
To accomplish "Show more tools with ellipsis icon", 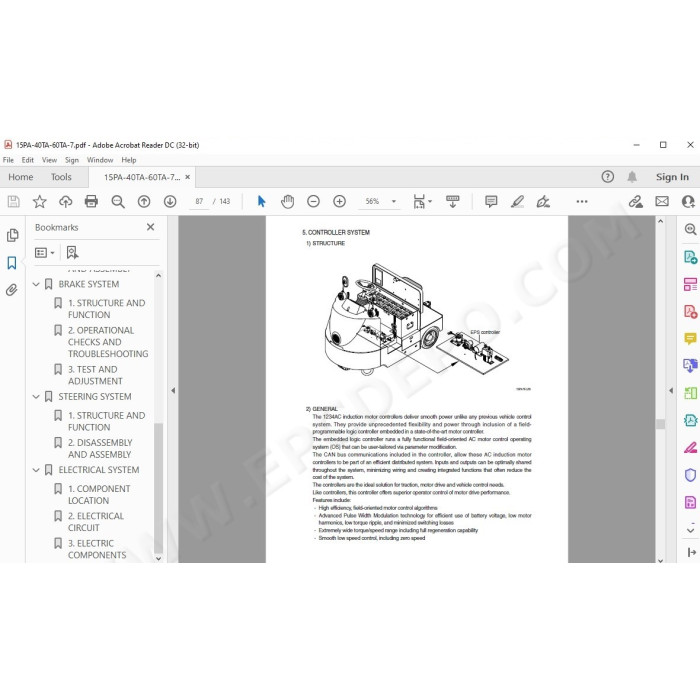I will tap(582, 202).
